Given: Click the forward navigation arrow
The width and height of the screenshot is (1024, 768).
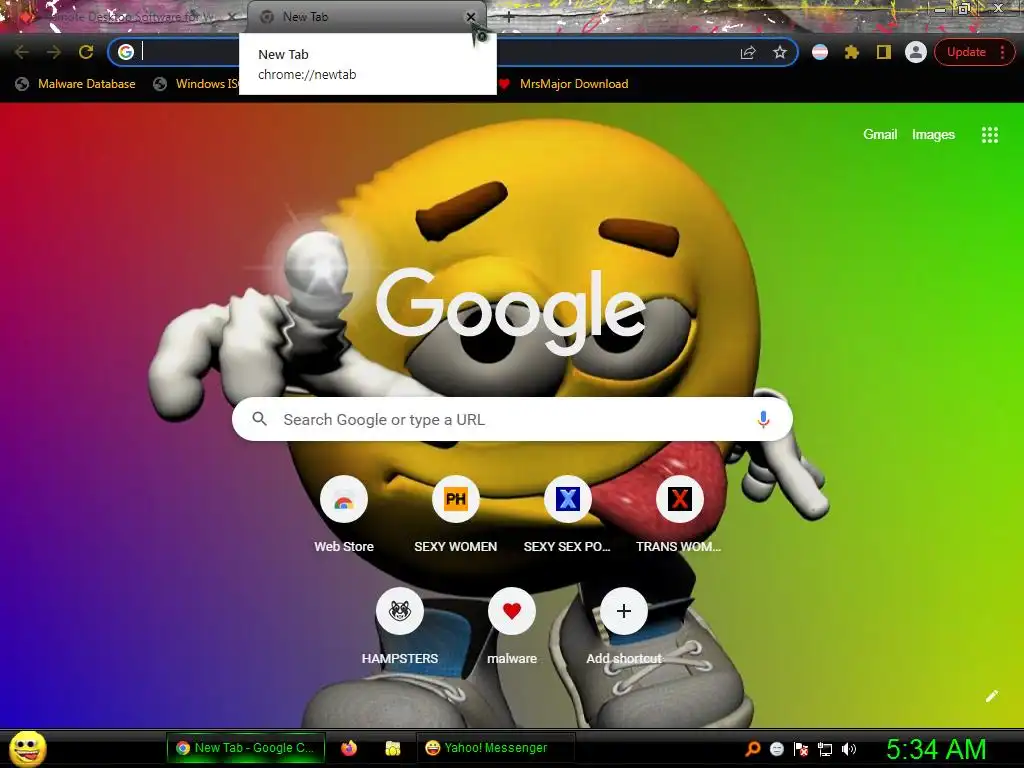Looking at the screenshot, I should tap(54, 52).
